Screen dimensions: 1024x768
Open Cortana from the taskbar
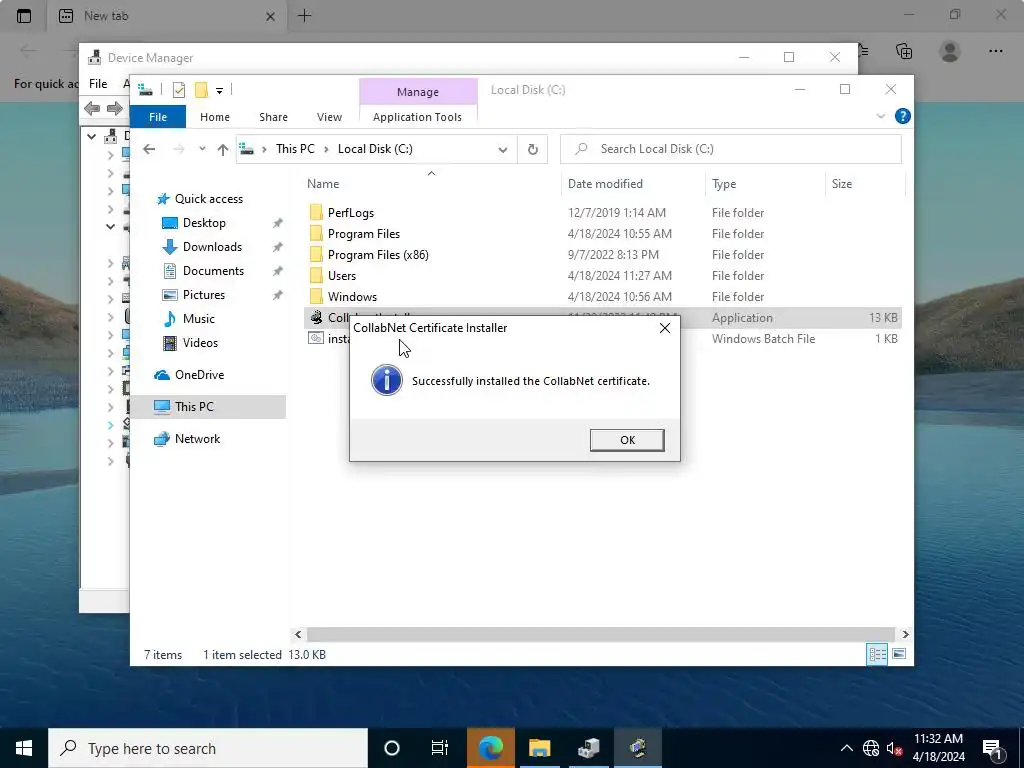click(x=391, y=748)
